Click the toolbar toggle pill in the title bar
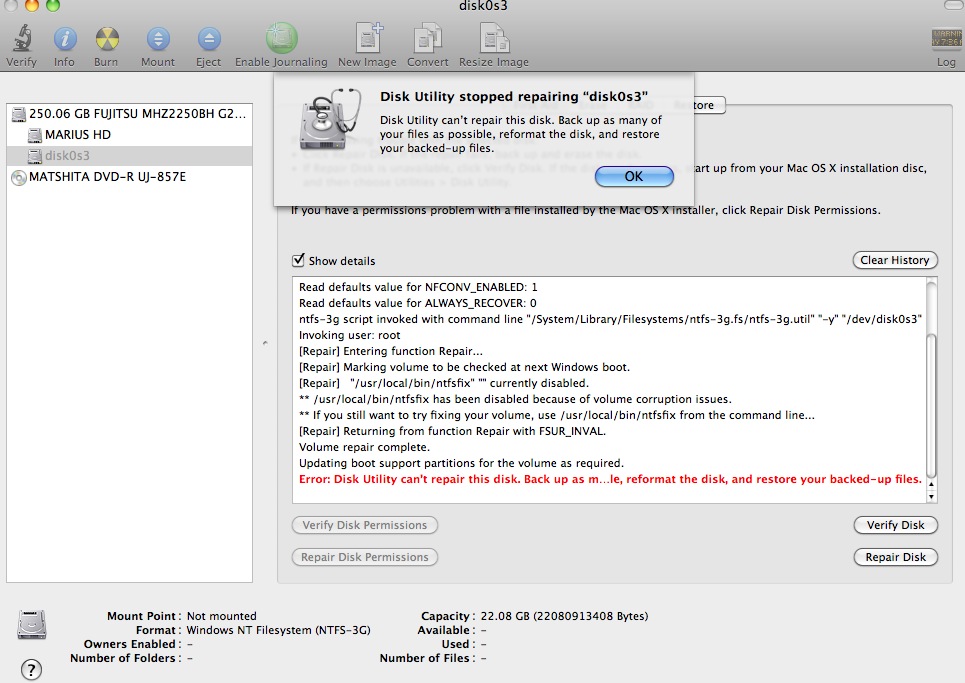965x683 pixels. tap(954, 5)
